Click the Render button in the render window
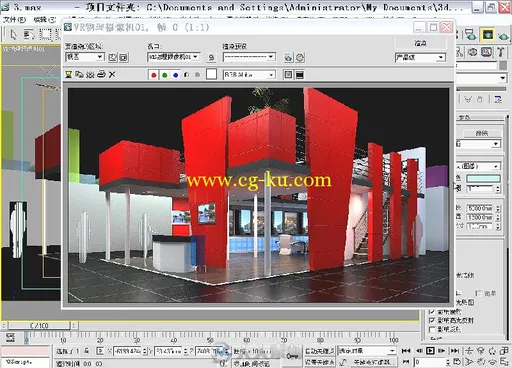Viewport: 512px width, 368px height. click(420, 43)
